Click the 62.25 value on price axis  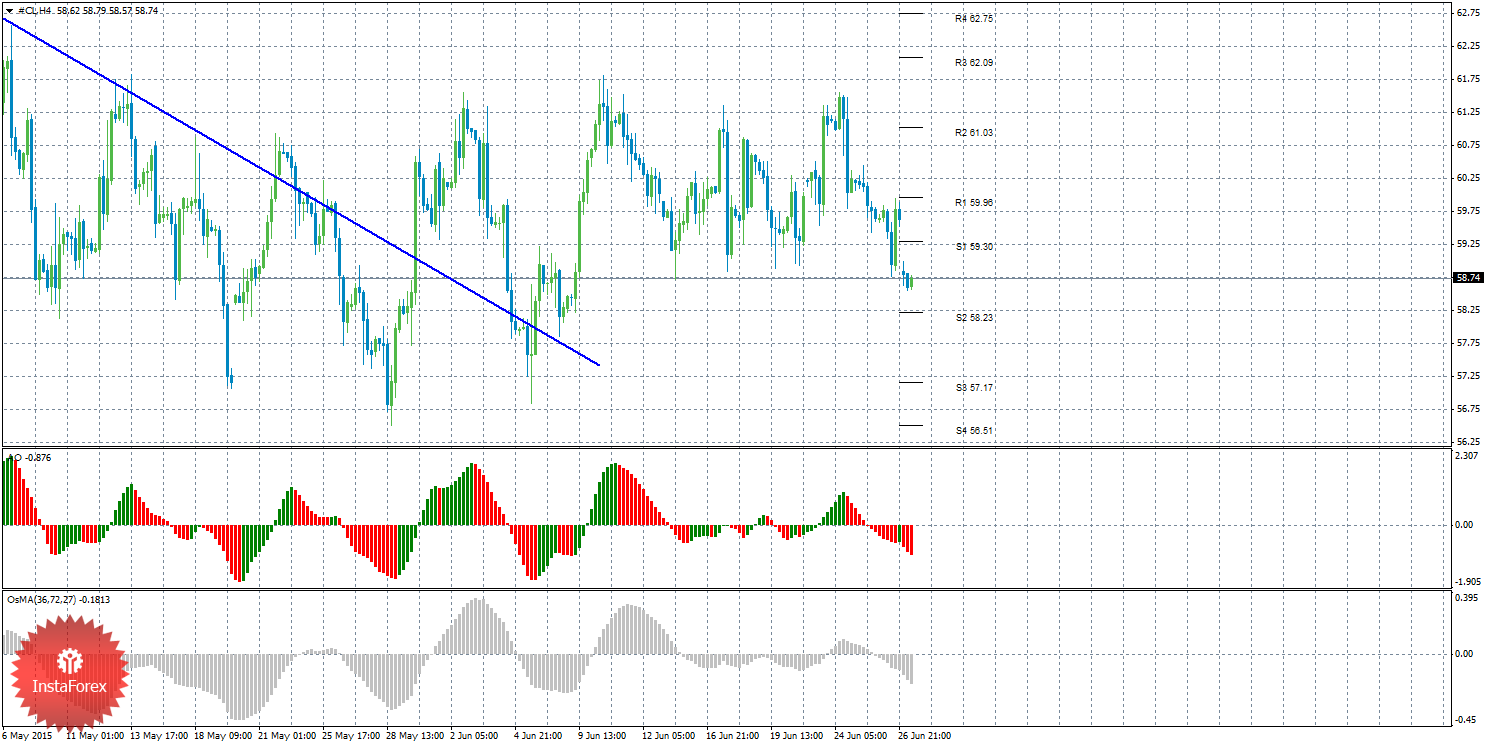pyautogui.click(x=1468, y=46)
